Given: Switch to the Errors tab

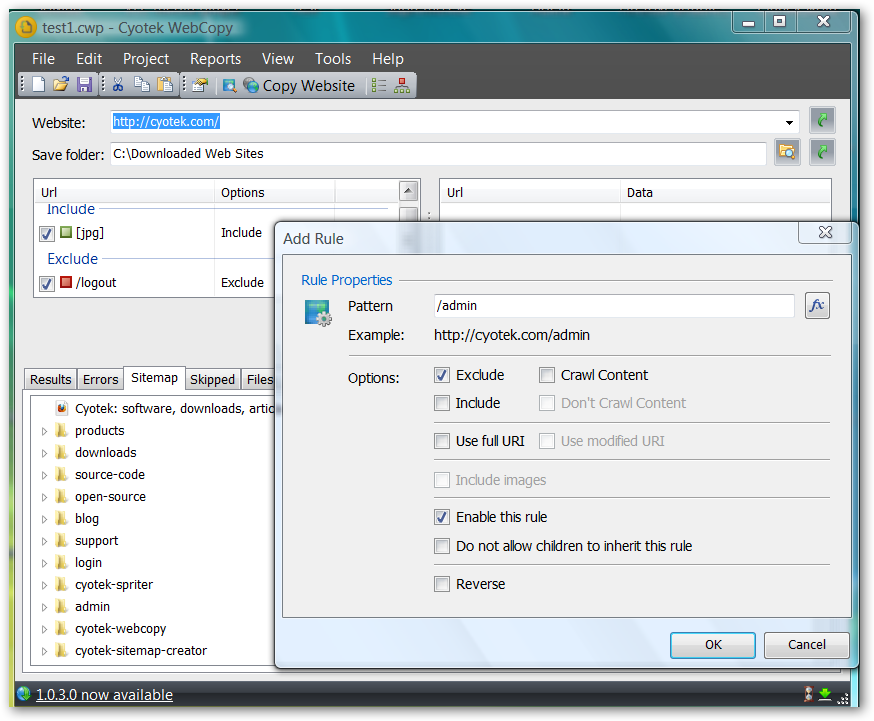Looking at the screenshot, I should click(101, 379).
